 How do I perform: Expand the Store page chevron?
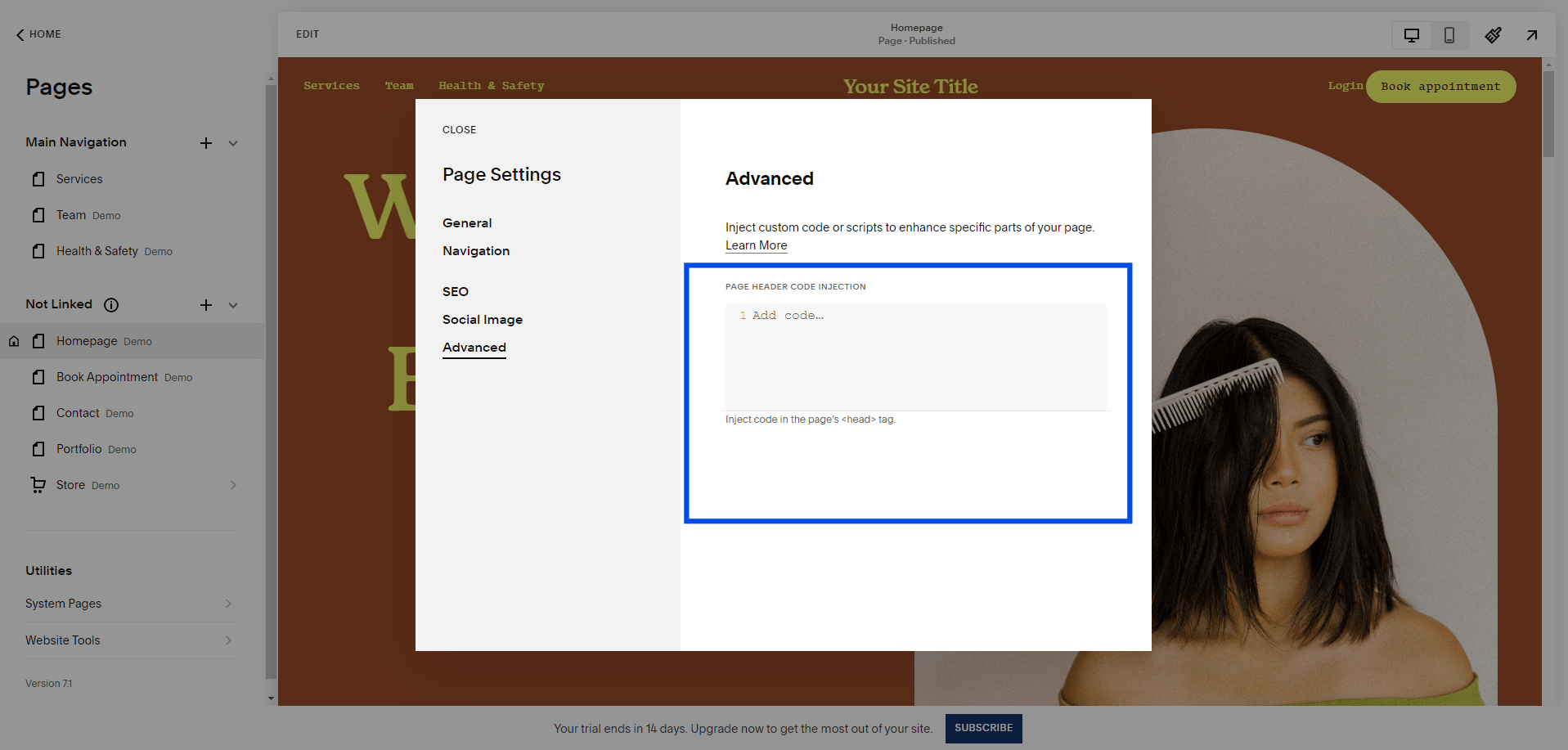(x=233, y=485)
